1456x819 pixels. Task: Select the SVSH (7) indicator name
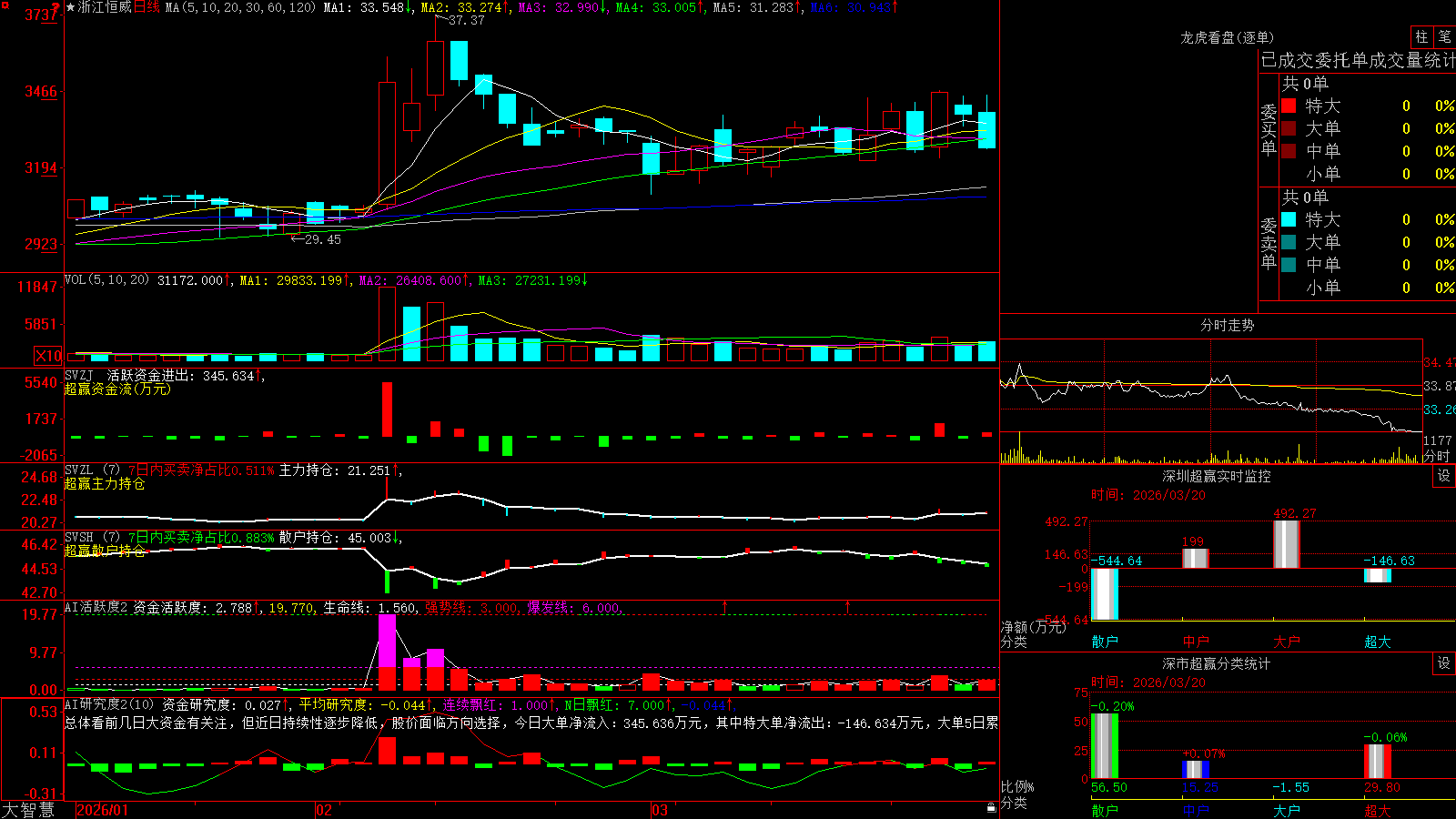click(92, 538)
